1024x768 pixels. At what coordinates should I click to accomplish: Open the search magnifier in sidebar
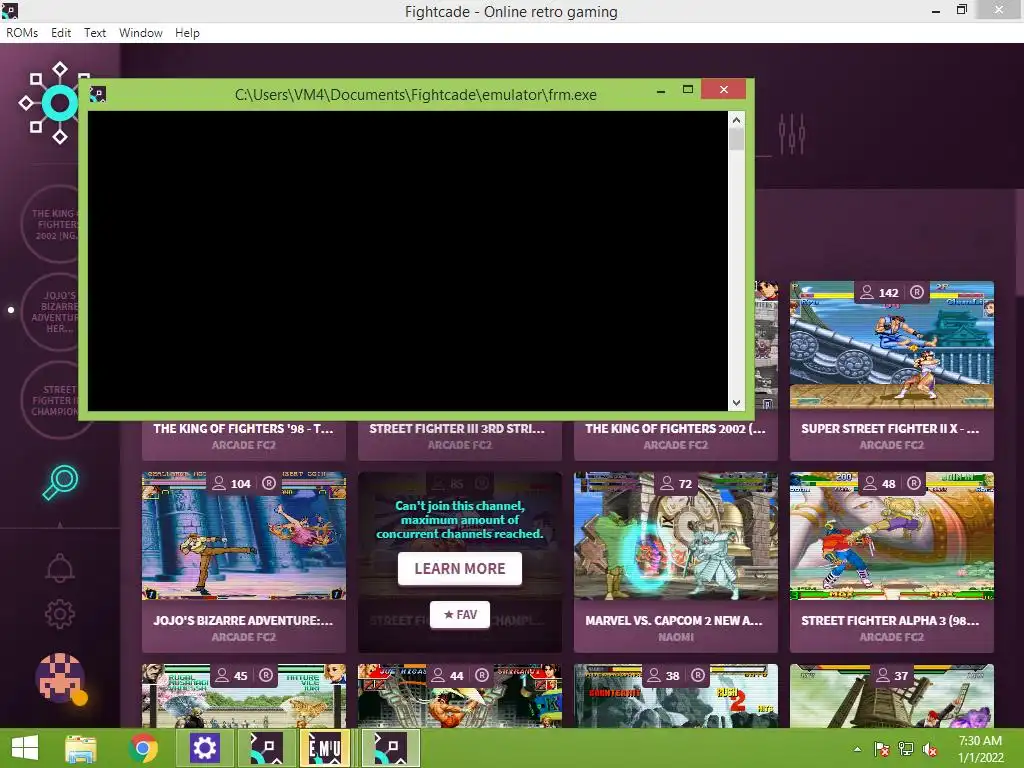tap(60, 483)
